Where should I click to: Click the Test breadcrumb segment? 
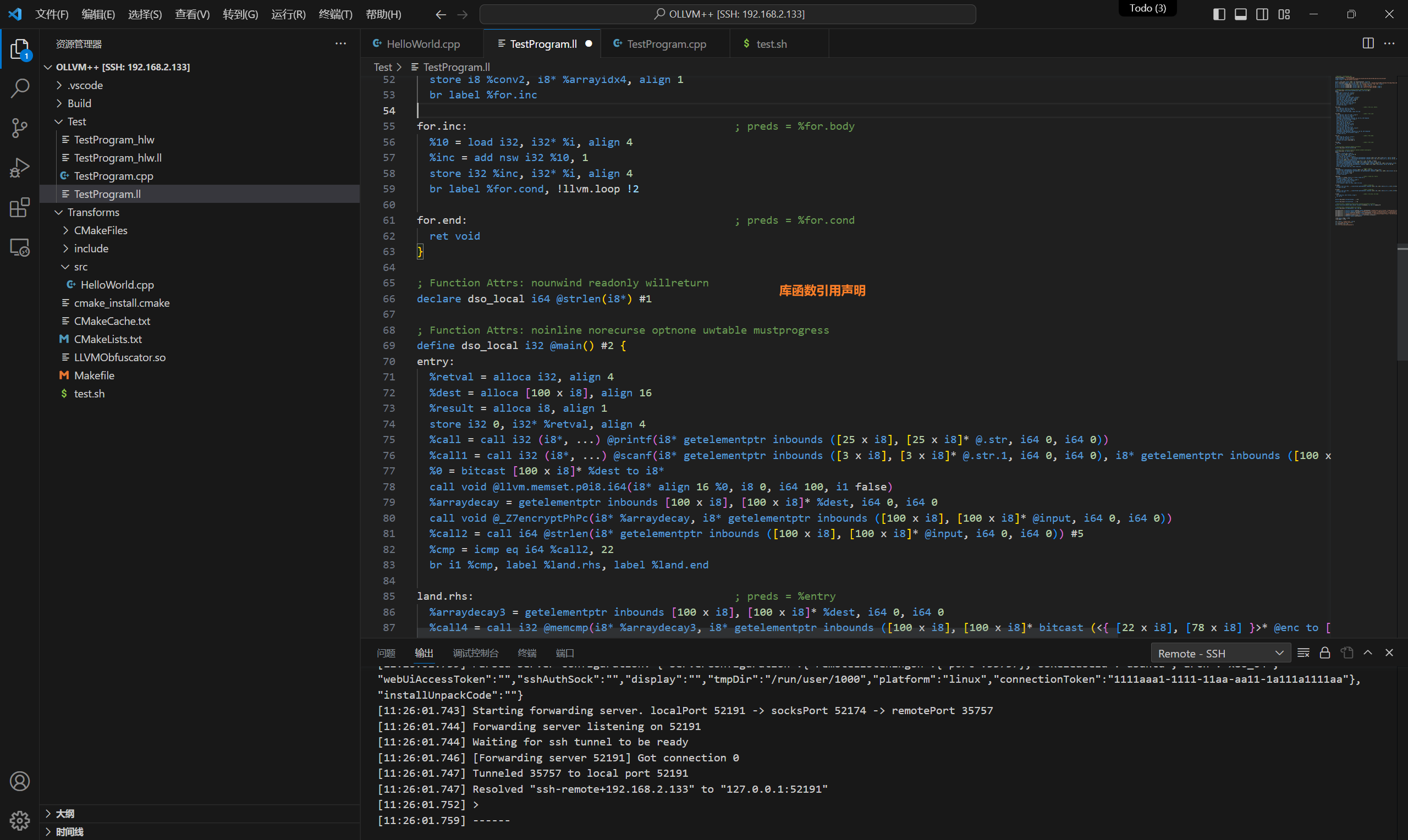pyautogui.click(x=383, y=67)
